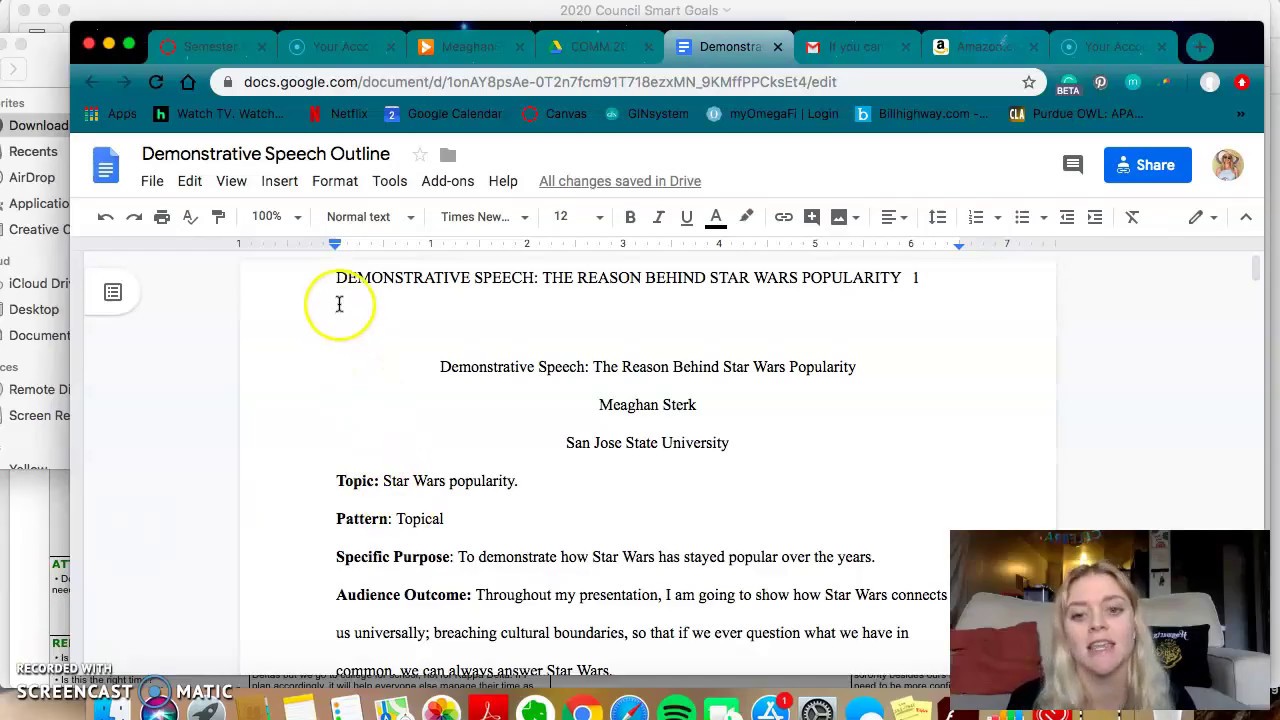Image resolution: width=1280 pixels, height=720 pixels.
Task: Open the Tools menu
Action: (x=389, y=181)
